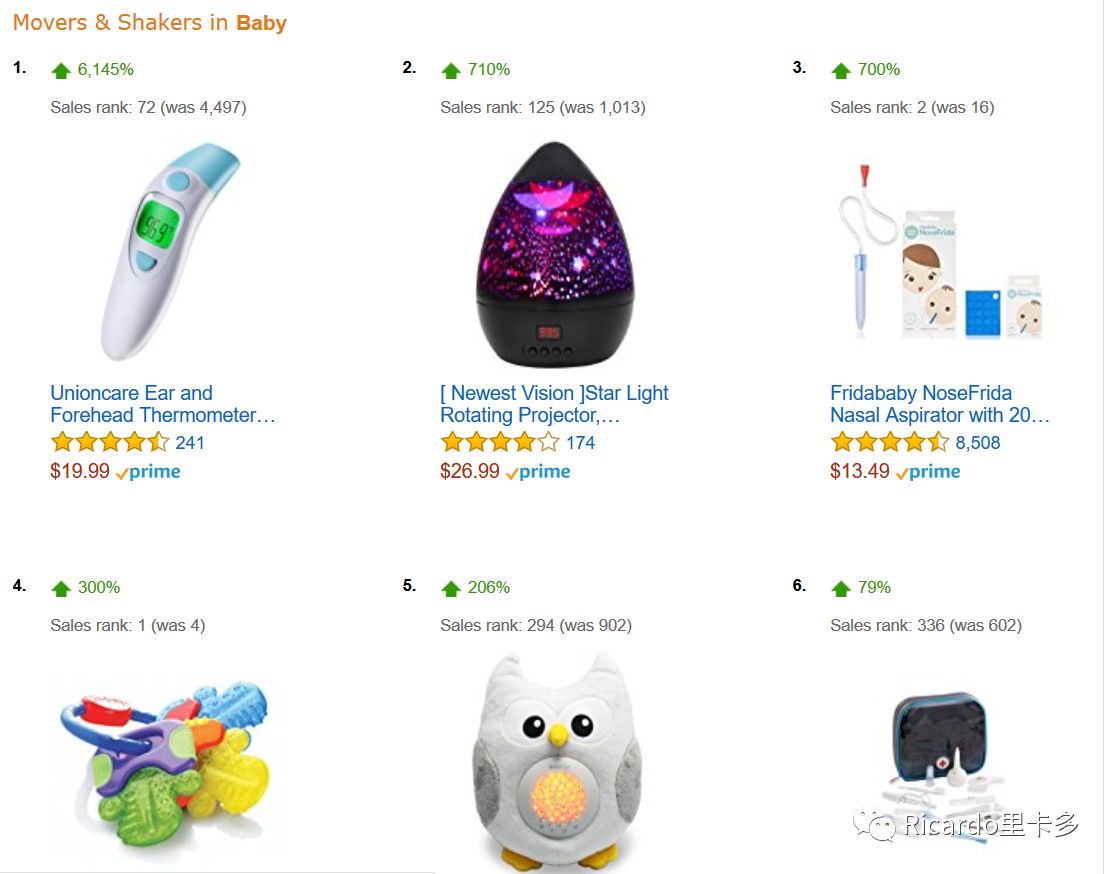The height and width of the screenshot is (874, 1116).
Task: Open the Fridababy NoseFrida Nasal Aspirator link
Action: click(x=939, y=404)
